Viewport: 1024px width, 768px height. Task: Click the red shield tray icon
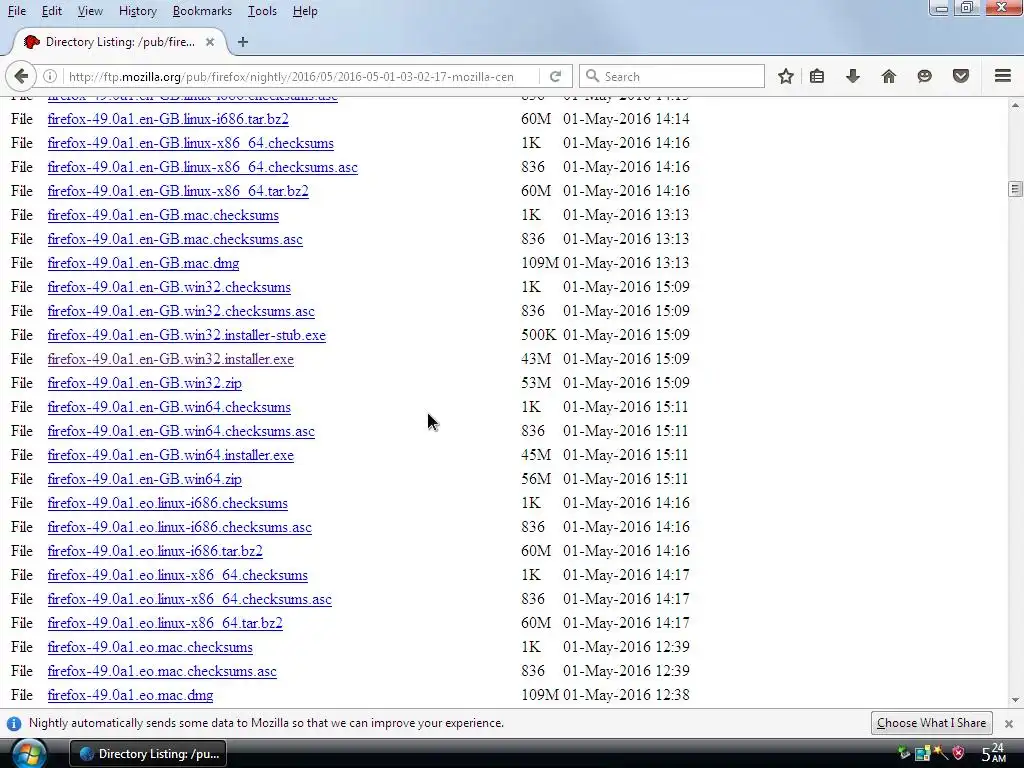958,753
